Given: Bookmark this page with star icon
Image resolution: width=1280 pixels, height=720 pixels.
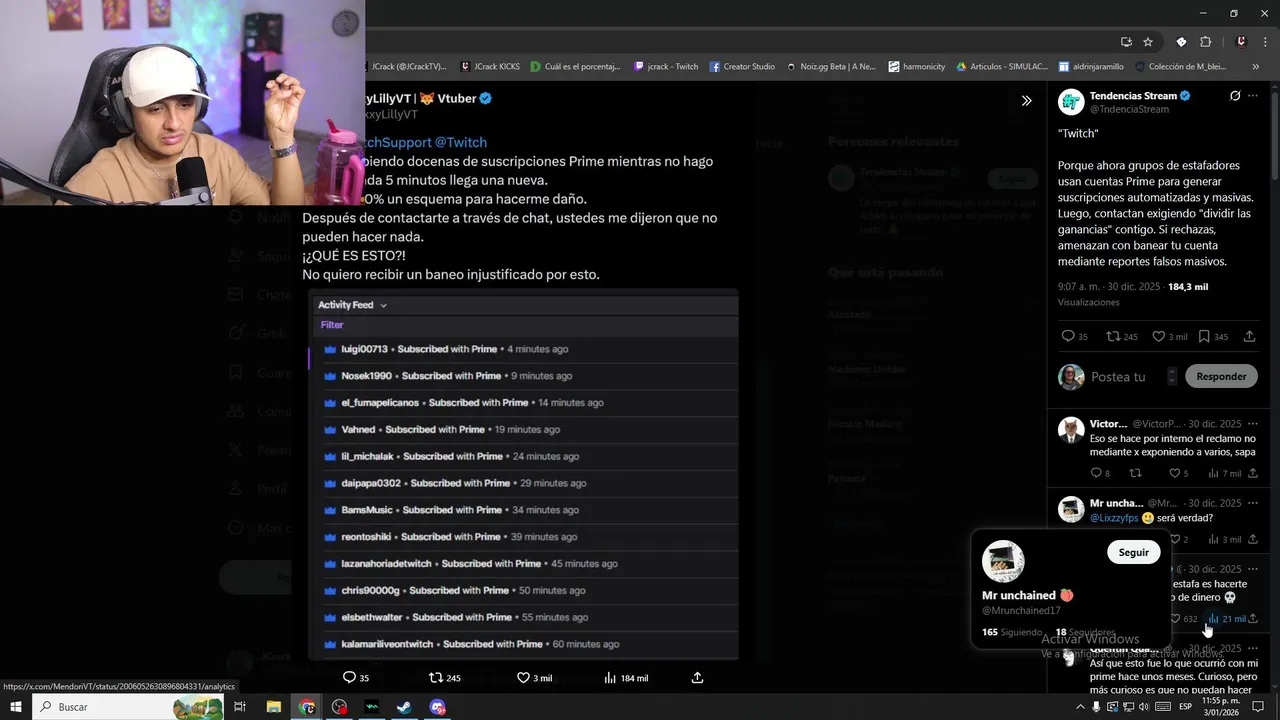Looking at the screenshot, I should tap(1148, 42).
